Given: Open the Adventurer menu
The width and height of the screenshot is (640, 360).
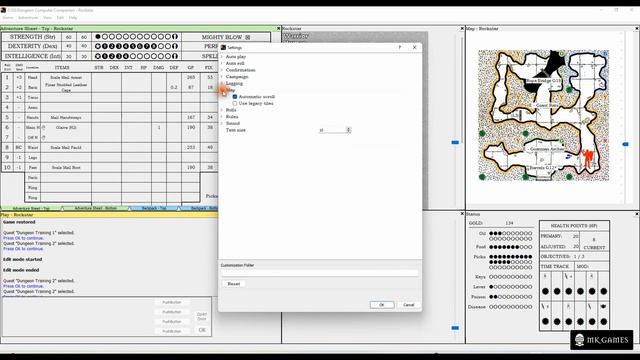Looking at the screenshot, I should 28,18.
